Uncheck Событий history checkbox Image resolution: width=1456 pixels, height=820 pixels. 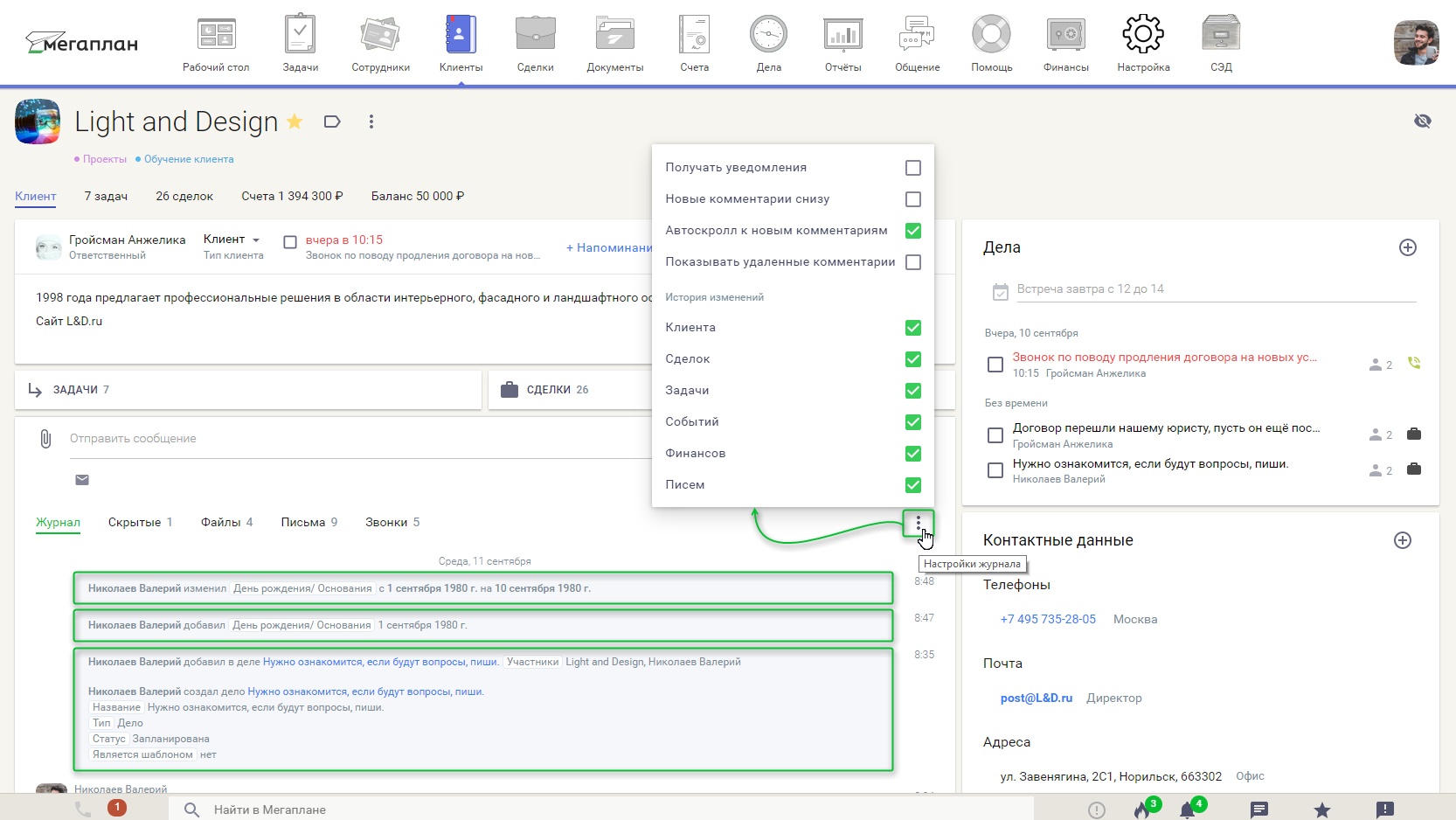pyautogui.click(x=913, y=422)
